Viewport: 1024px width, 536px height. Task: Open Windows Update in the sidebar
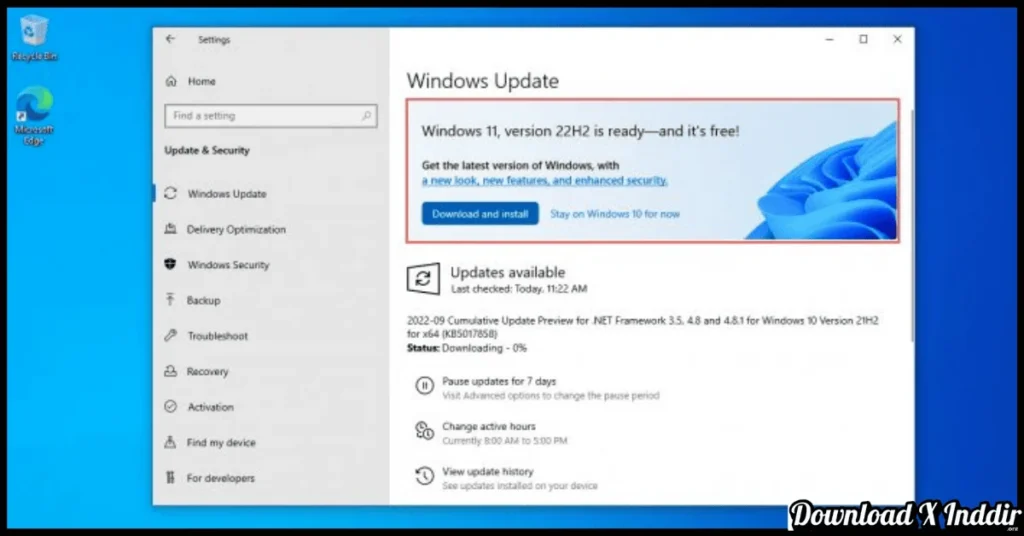227,194
